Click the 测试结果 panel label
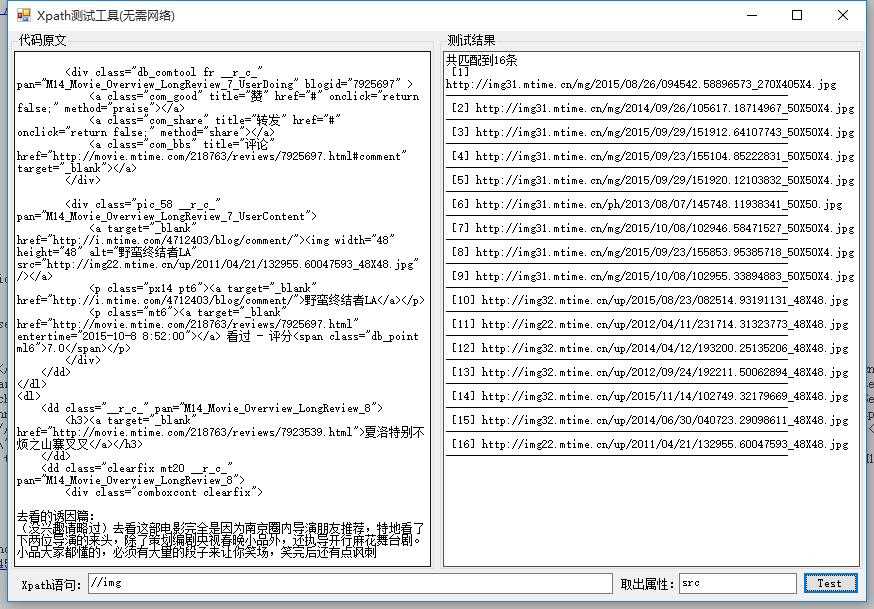Viewport: 874px width, 609px height. click(x=471, y=40)
